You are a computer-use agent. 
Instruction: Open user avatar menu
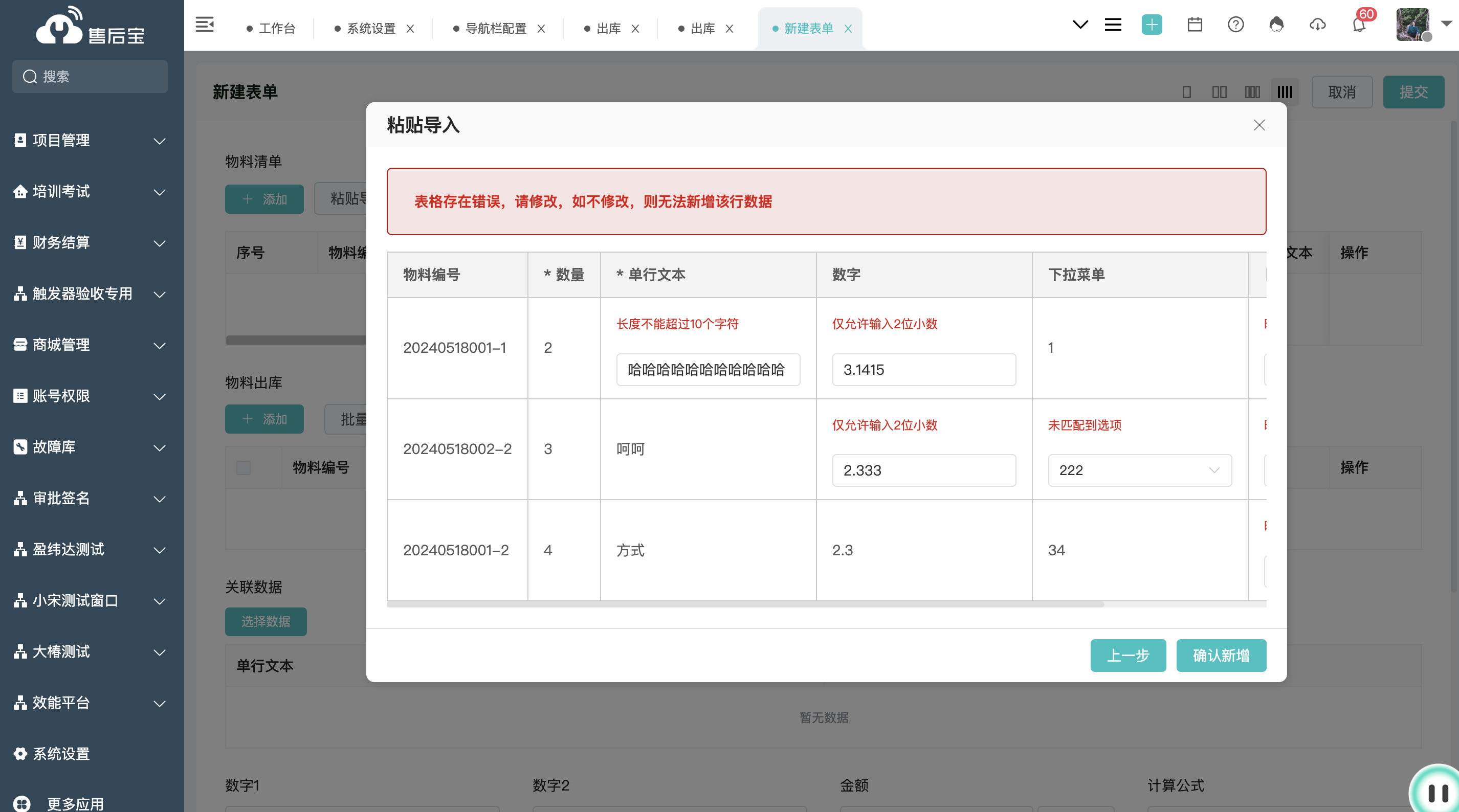coord(1412,25)
